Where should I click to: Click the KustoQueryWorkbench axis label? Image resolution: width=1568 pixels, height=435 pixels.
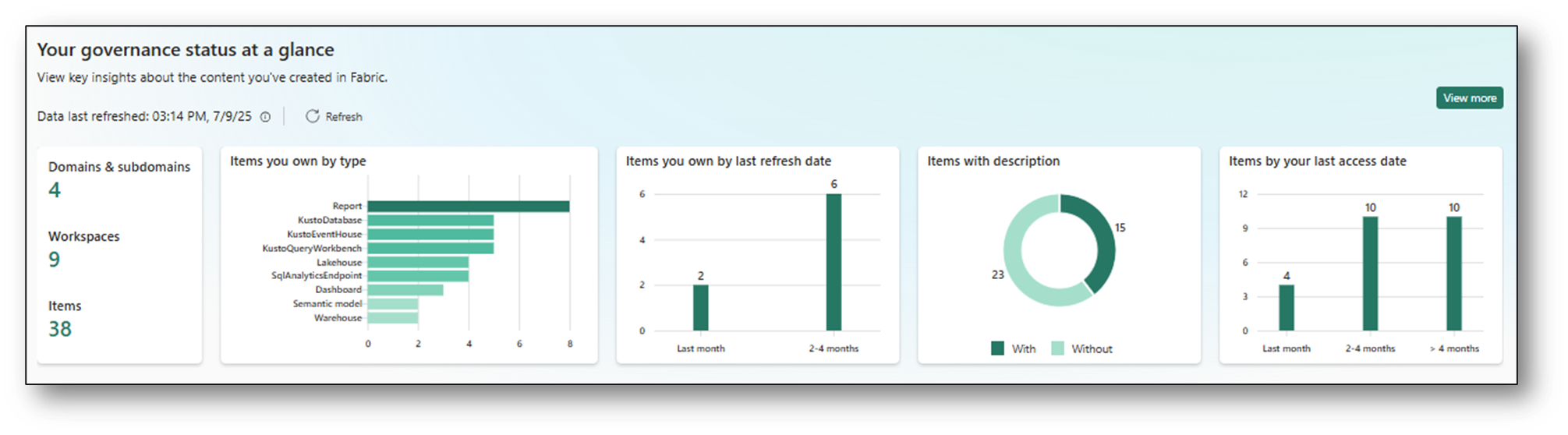312,249
